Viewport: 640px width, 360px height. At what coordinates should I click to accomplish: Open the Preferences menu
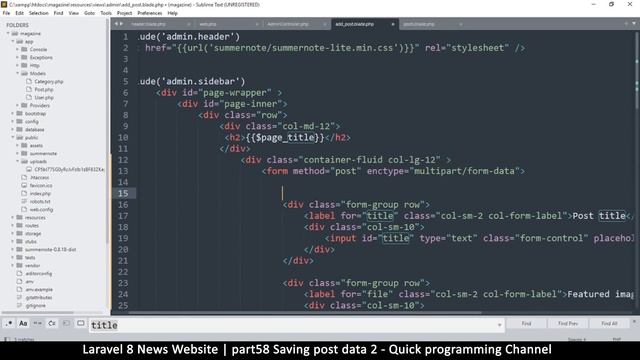click(150, 13)
